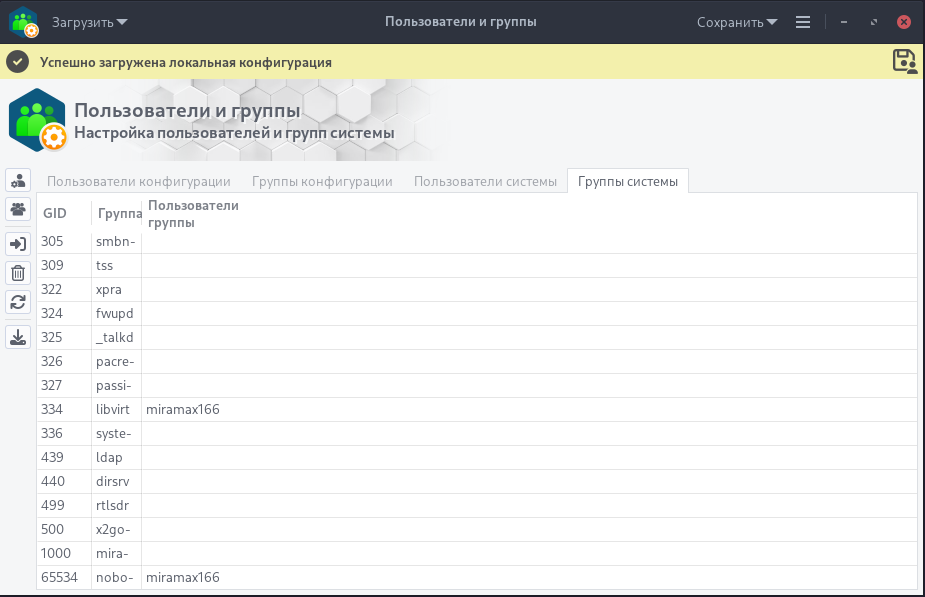Open the Группы конфигурации tab

(322, 181)
